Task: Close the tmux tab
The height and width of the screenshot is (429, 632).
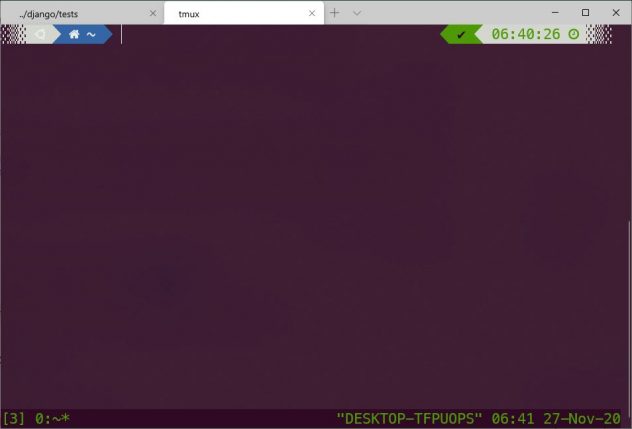Action: [312, 13]
